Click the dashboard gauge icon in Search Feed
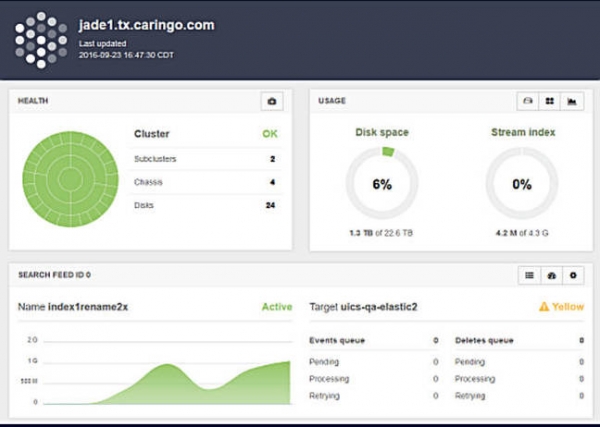 point(551,274)
